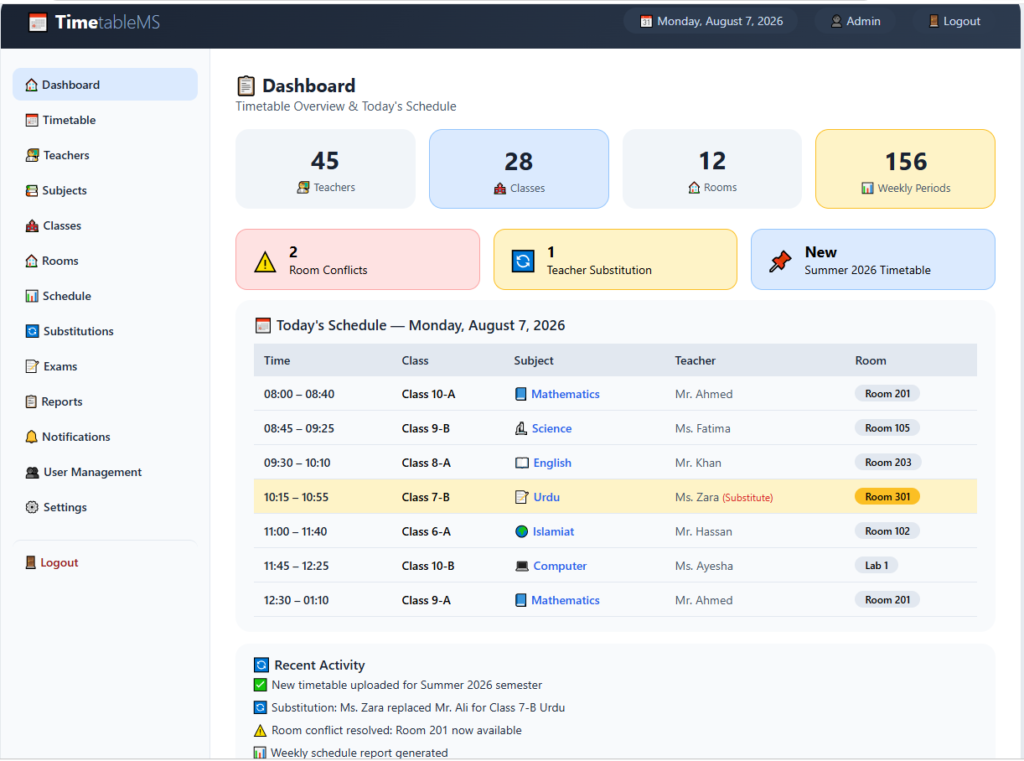This screenshot has width=1024, height=761.
Task: Click the Recent Activity header icon
Action: pyautogui.click(x=261, y=665)
